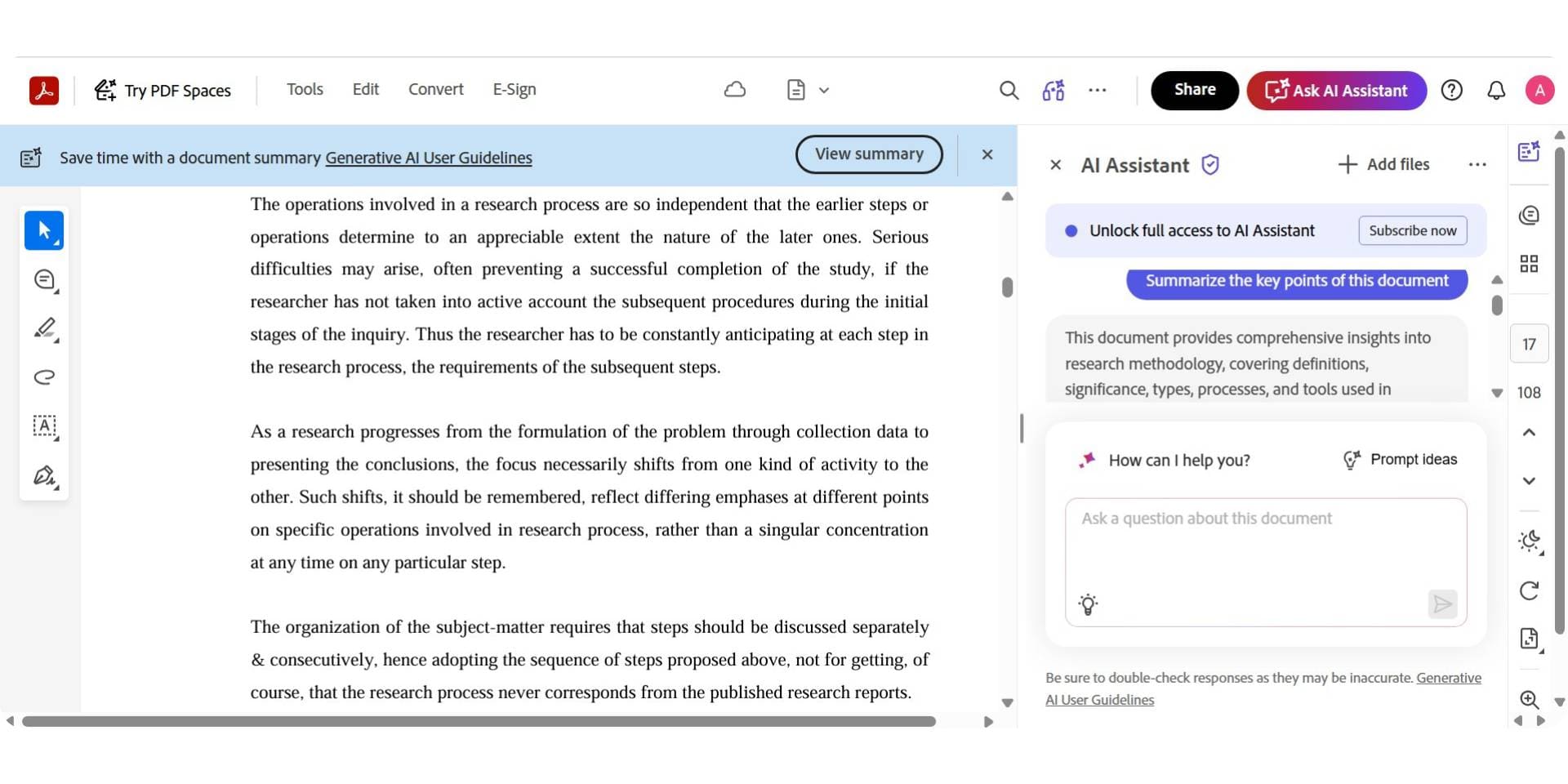The width and height of the screenshot is (1568, 784).
Task: Open the E-Sign menu
Action: 514,90
